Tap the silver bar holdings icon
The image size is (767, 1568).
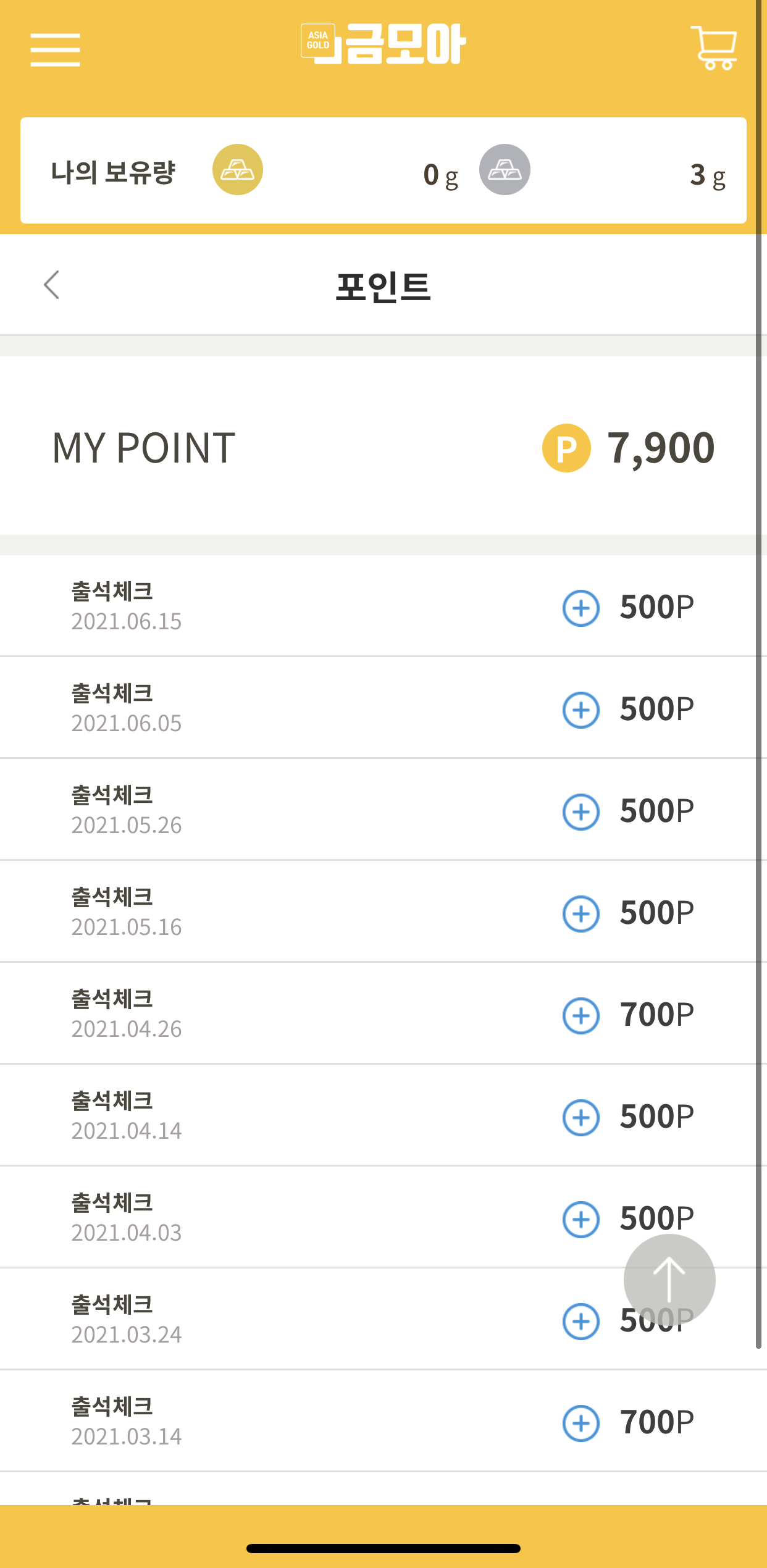pos(505,170)
